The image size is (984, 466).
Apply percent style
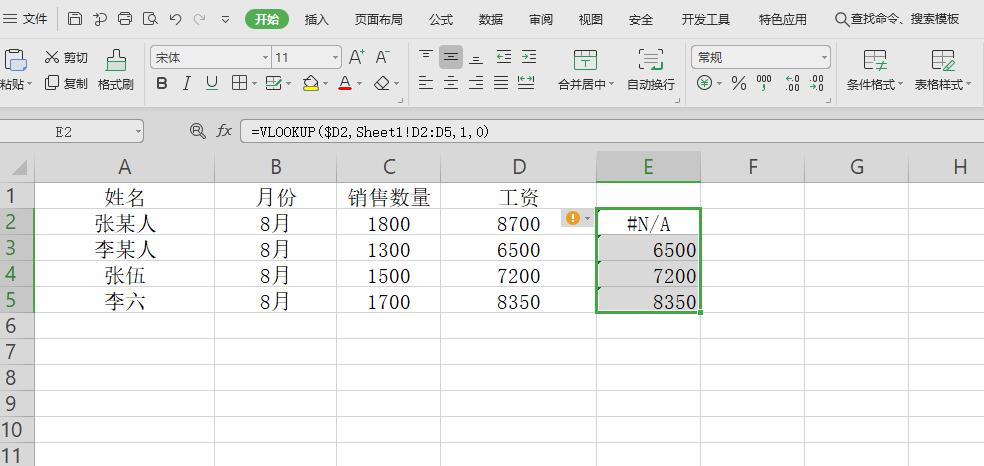[739, 83]
